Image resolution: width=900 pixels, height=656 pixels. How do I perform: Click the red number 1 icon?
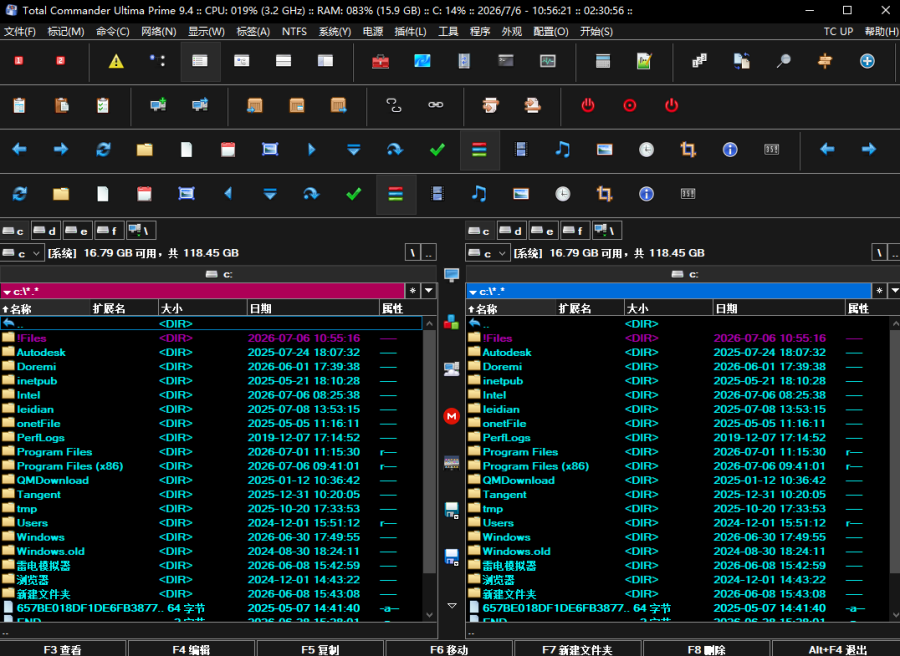[19, 61]
